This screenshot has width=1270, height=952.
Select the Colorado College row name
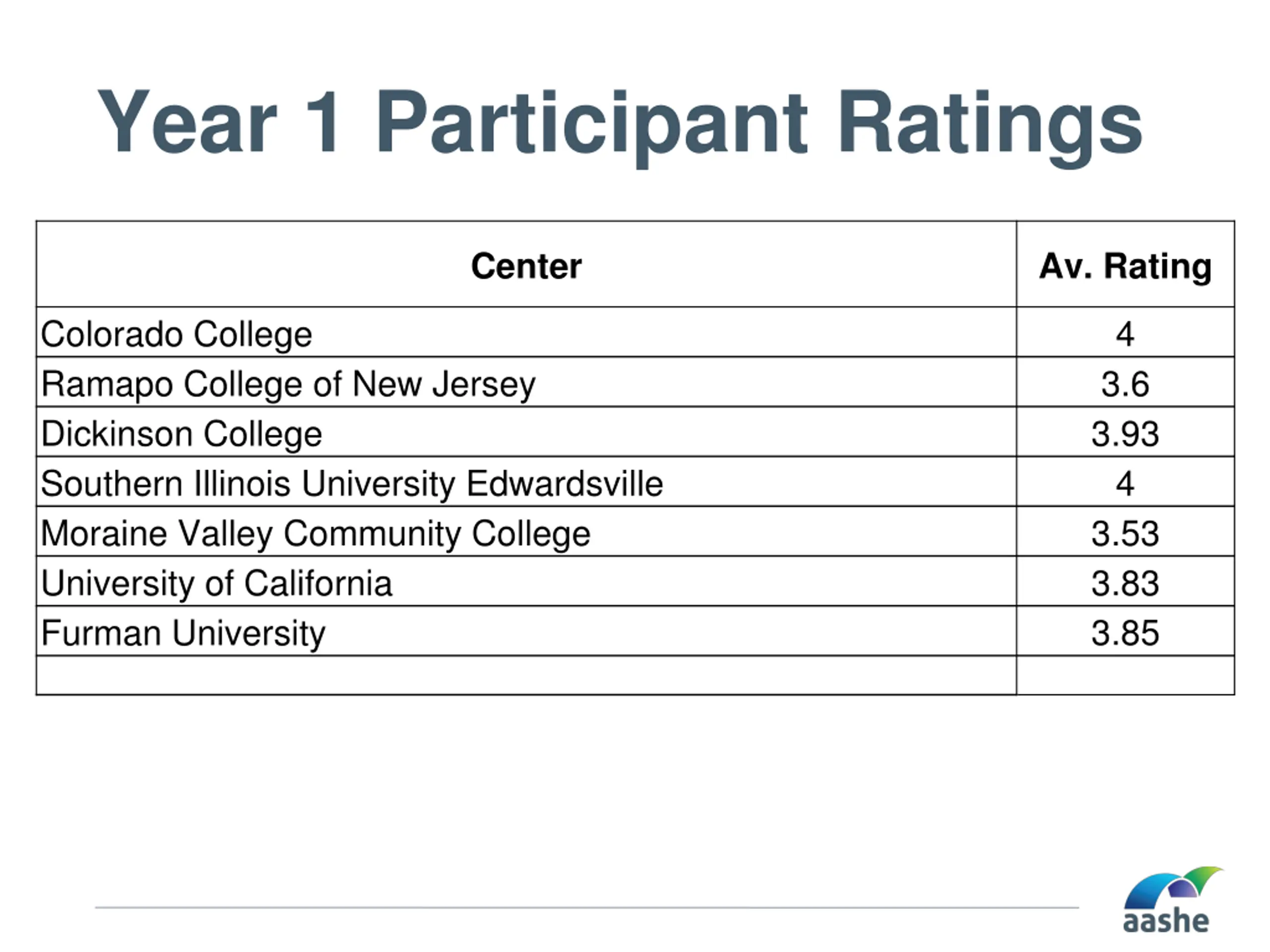point(177,334)
